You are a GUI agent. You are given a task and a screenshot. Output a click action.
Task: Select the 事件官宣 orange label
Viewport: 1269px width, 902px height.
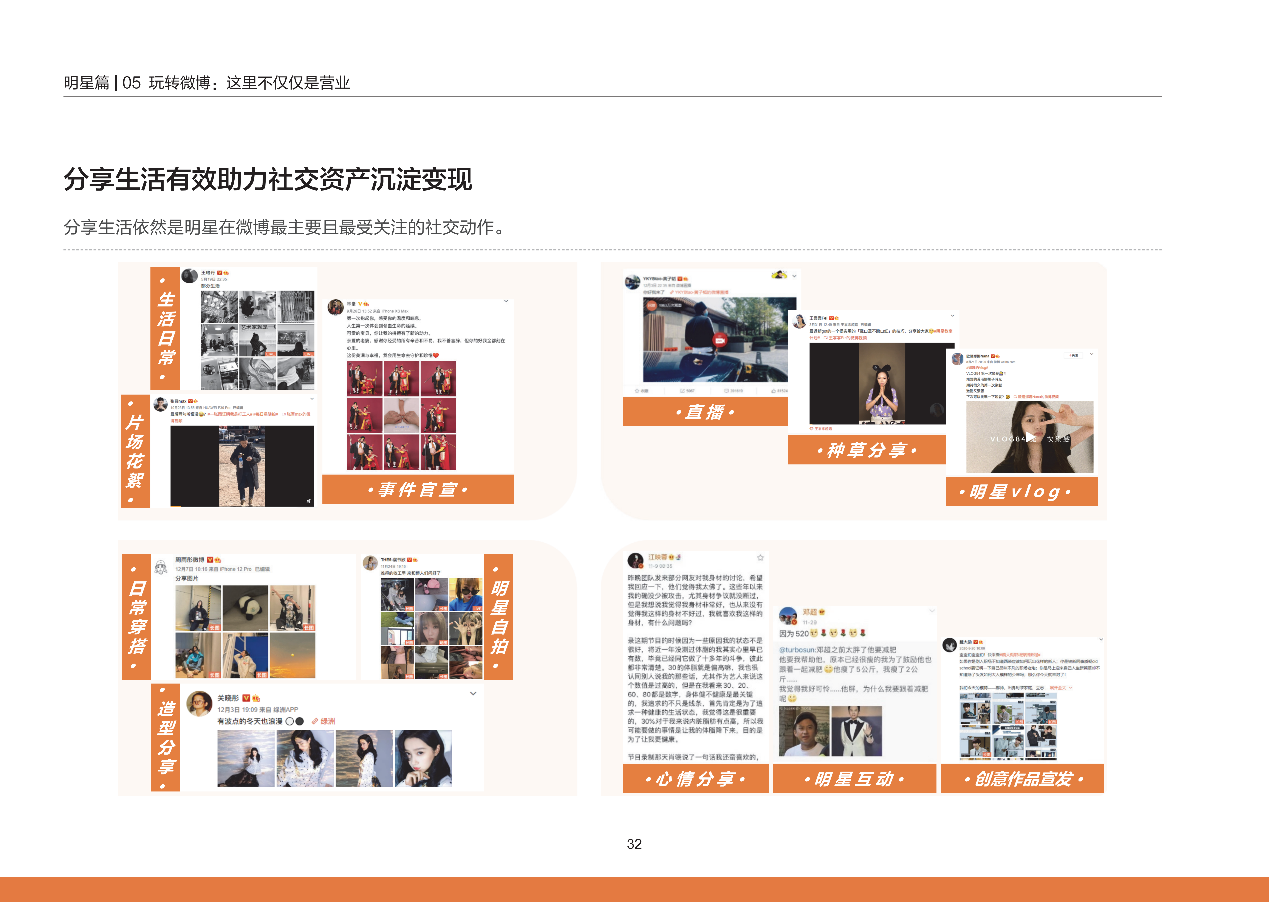pos(417,490)
